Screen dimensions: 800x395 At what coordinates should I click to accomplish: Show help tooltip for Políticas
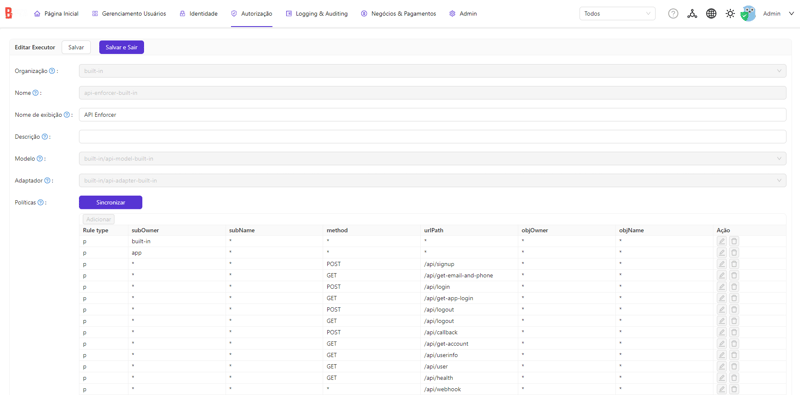(41, 203)
